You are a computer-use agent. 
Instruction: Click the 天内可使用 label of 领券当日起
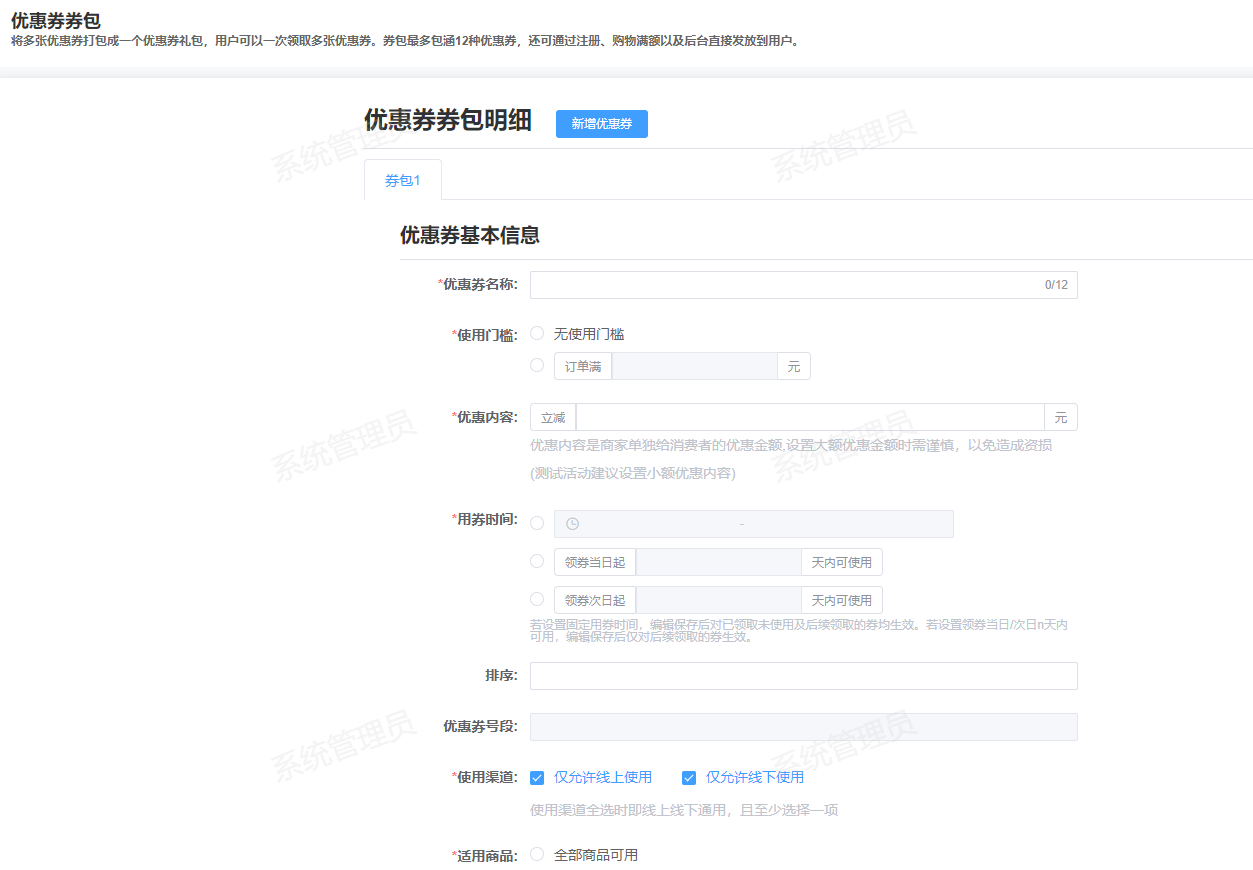(842, 562)
